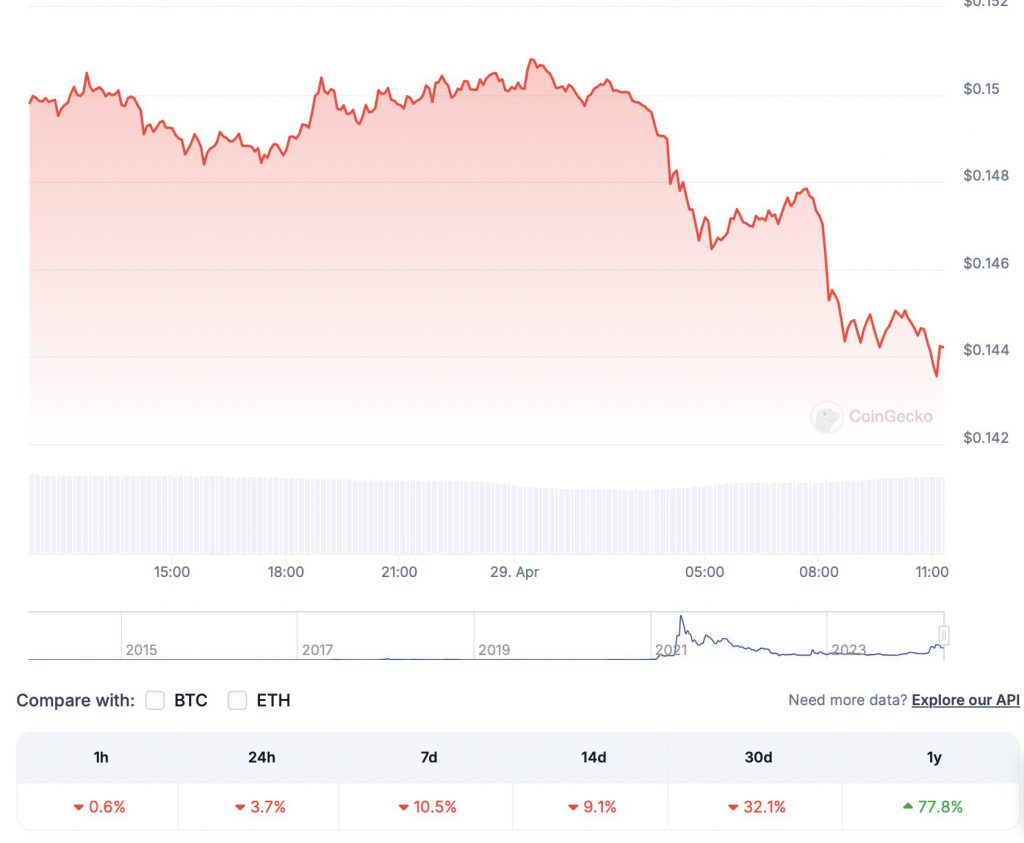The width and height of the screenshot is (1024, 843).
Task: Click the $0.150 price axis label
Action: [x=981, y=88]
